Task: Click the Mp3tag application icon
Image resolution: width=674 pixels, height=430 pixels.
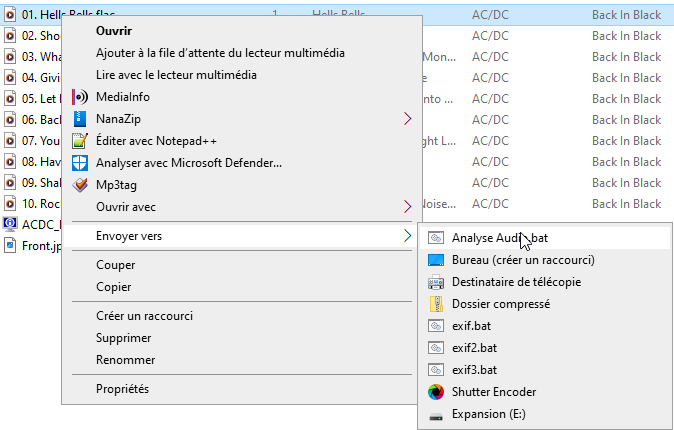Action: pyautogui.click(x=81, y=184)
